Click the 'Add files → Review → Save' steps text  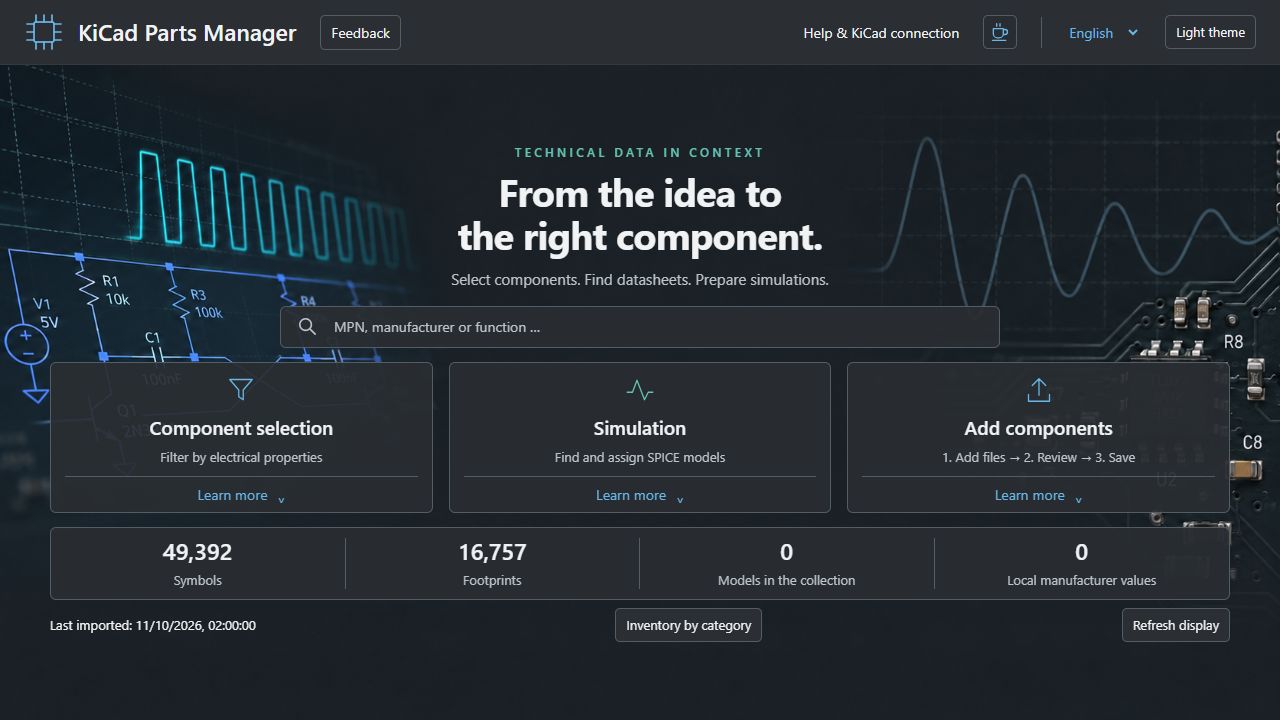[x=1038, y=457]
